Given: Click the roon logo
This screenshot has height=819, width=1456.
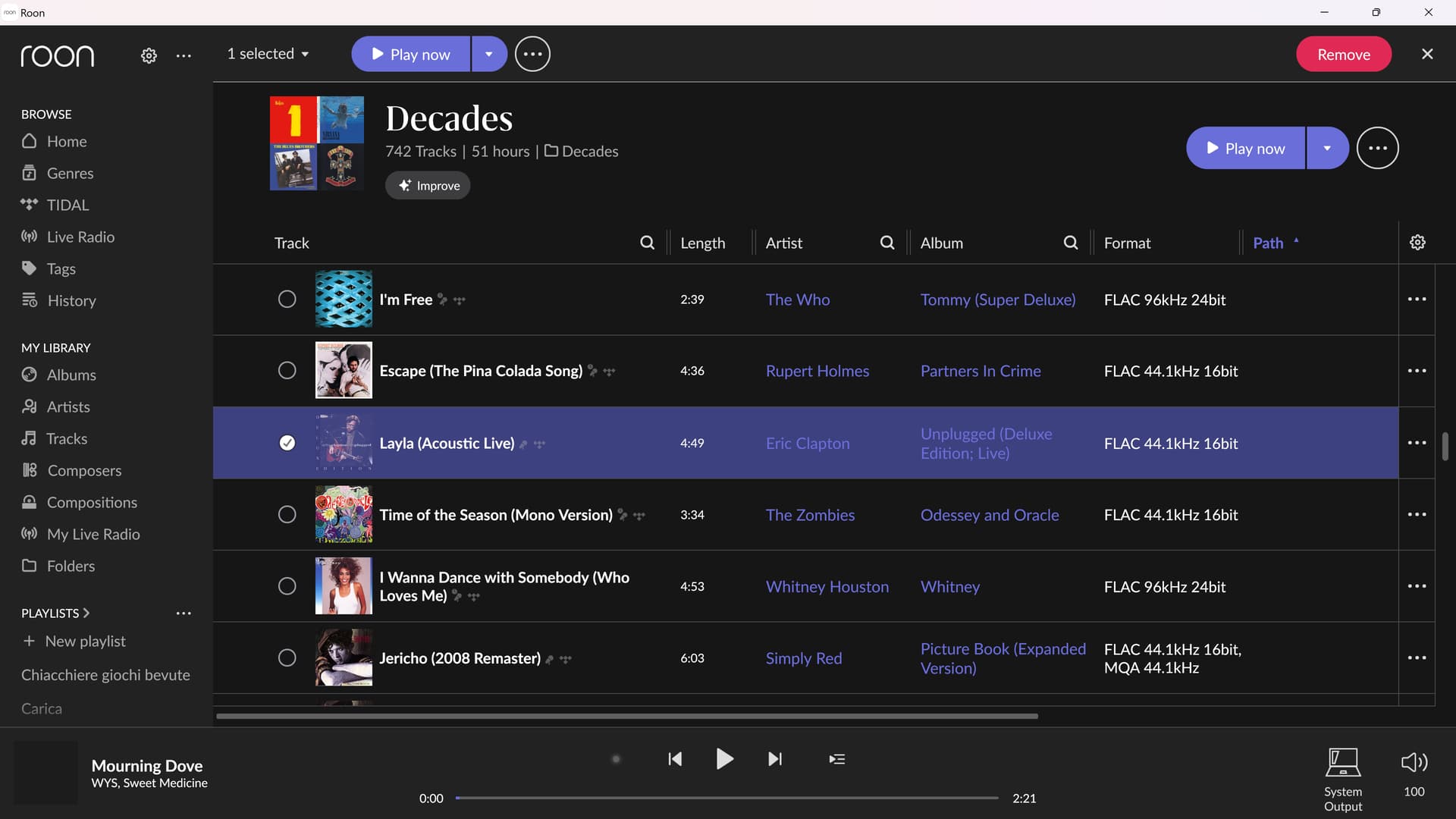Looking at the screenshot, I should 58,55.
